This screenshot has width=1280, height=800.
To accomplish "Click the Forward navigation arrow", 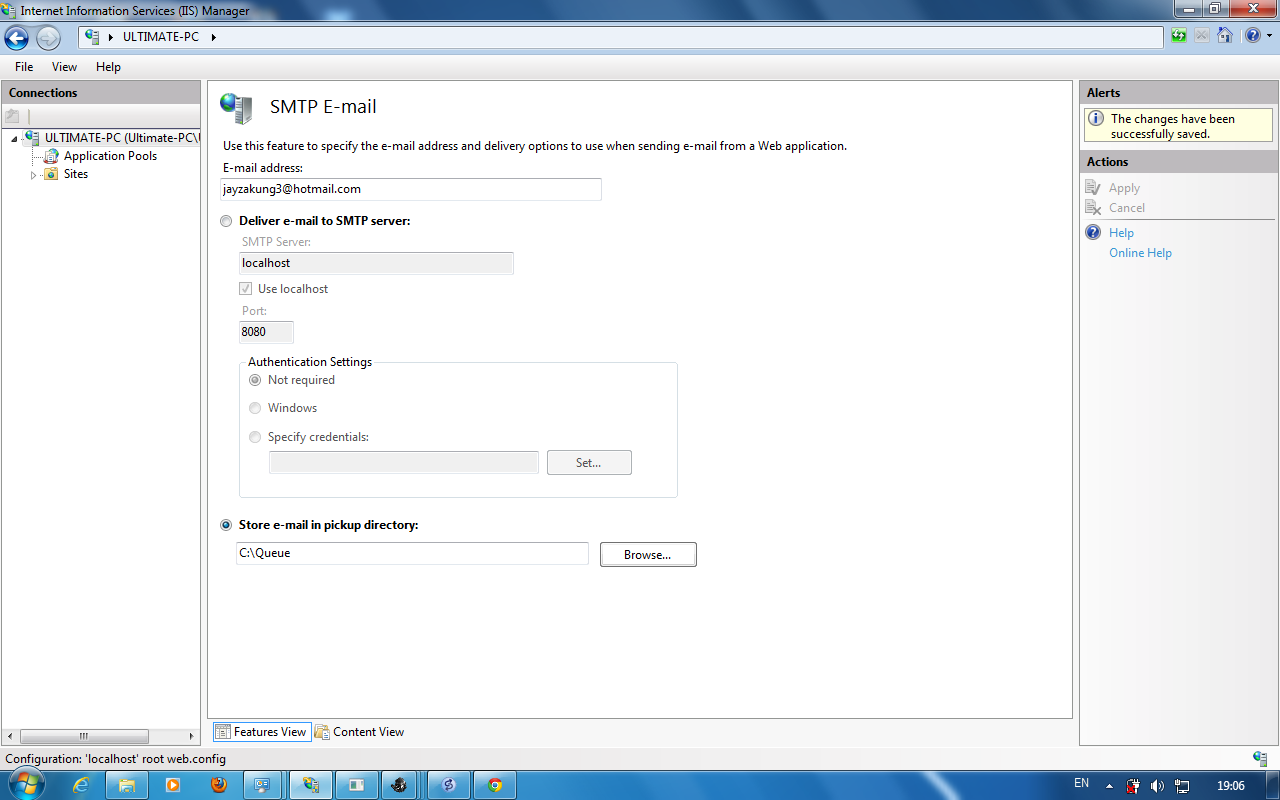I will 48,38.
